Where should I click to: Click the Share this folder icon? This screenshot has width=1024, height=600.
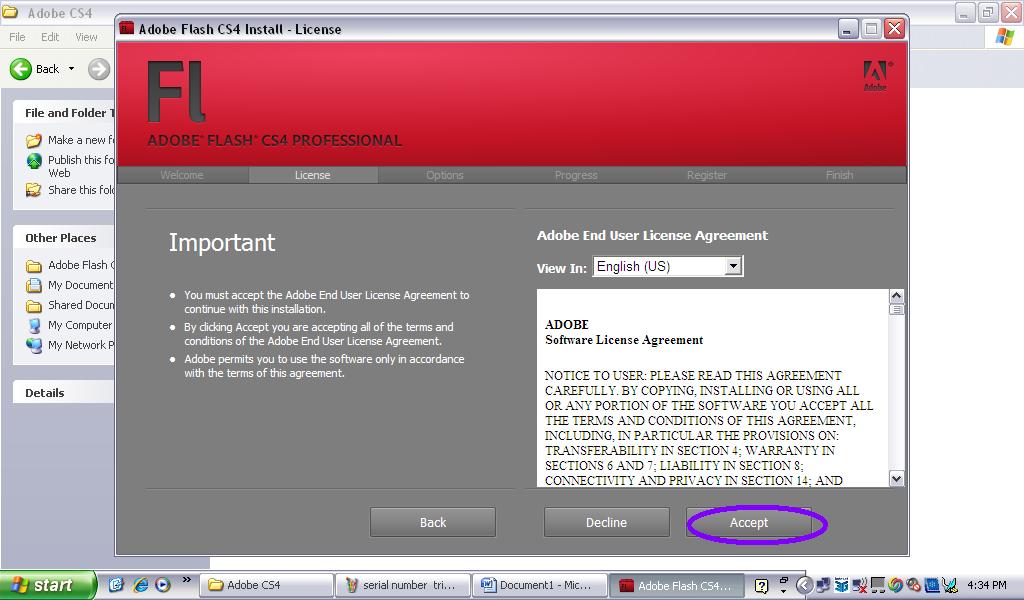click(x=34, y=190)
